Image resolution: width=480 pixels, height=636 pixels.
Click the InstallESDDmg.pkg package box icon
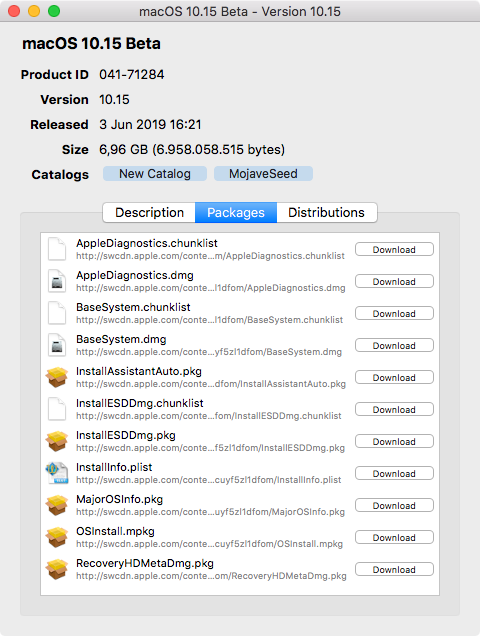coord(57,441)
